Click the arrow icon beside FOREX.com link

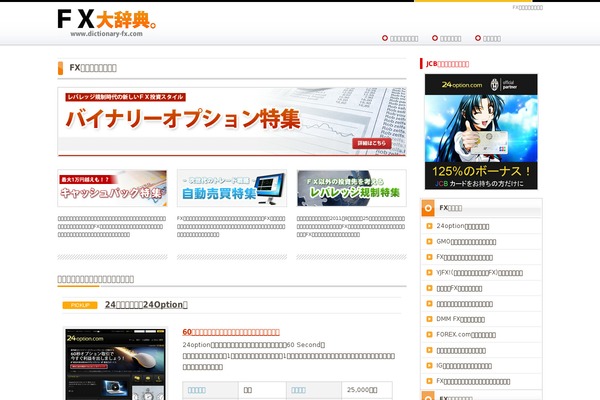(429, 335)
